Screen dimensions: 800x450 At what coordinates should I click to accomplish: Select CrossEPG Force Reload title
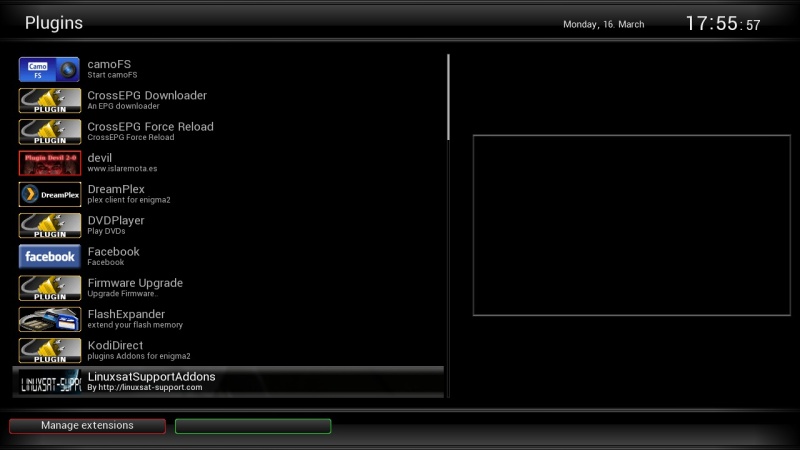click(x=151, y=127)
